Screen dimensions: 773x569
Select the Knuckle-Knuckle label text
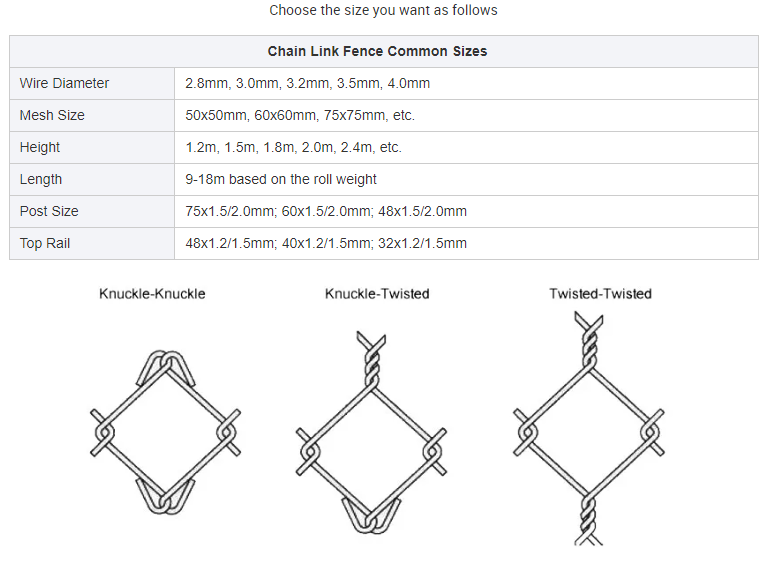(x=152, y=294)
